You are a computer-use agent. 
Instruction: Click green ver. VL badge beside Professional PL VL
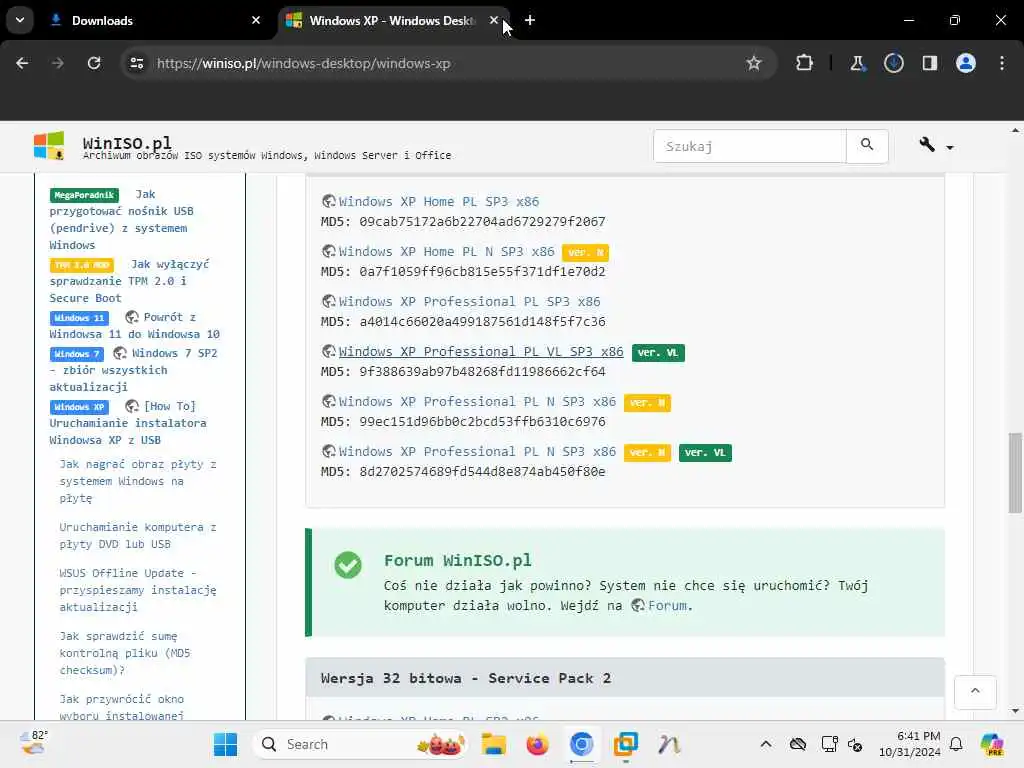pyautogui.click(x=658, y=353)
